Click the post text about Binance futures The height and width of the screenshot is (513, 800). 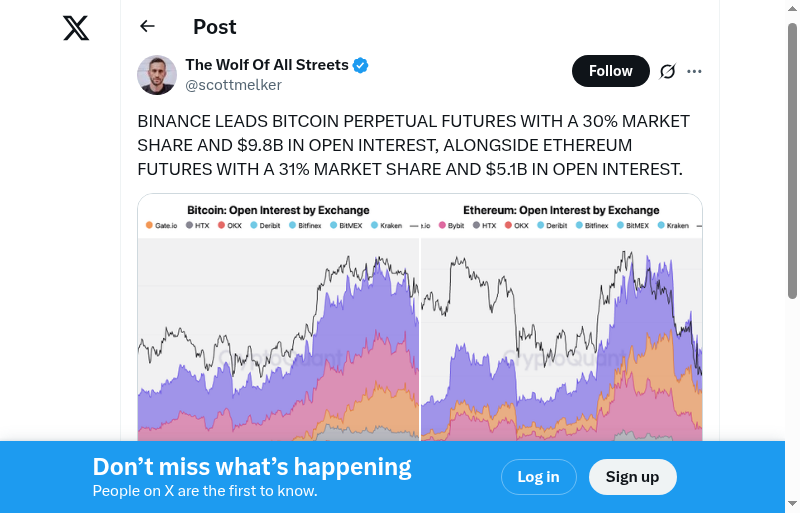413,145
